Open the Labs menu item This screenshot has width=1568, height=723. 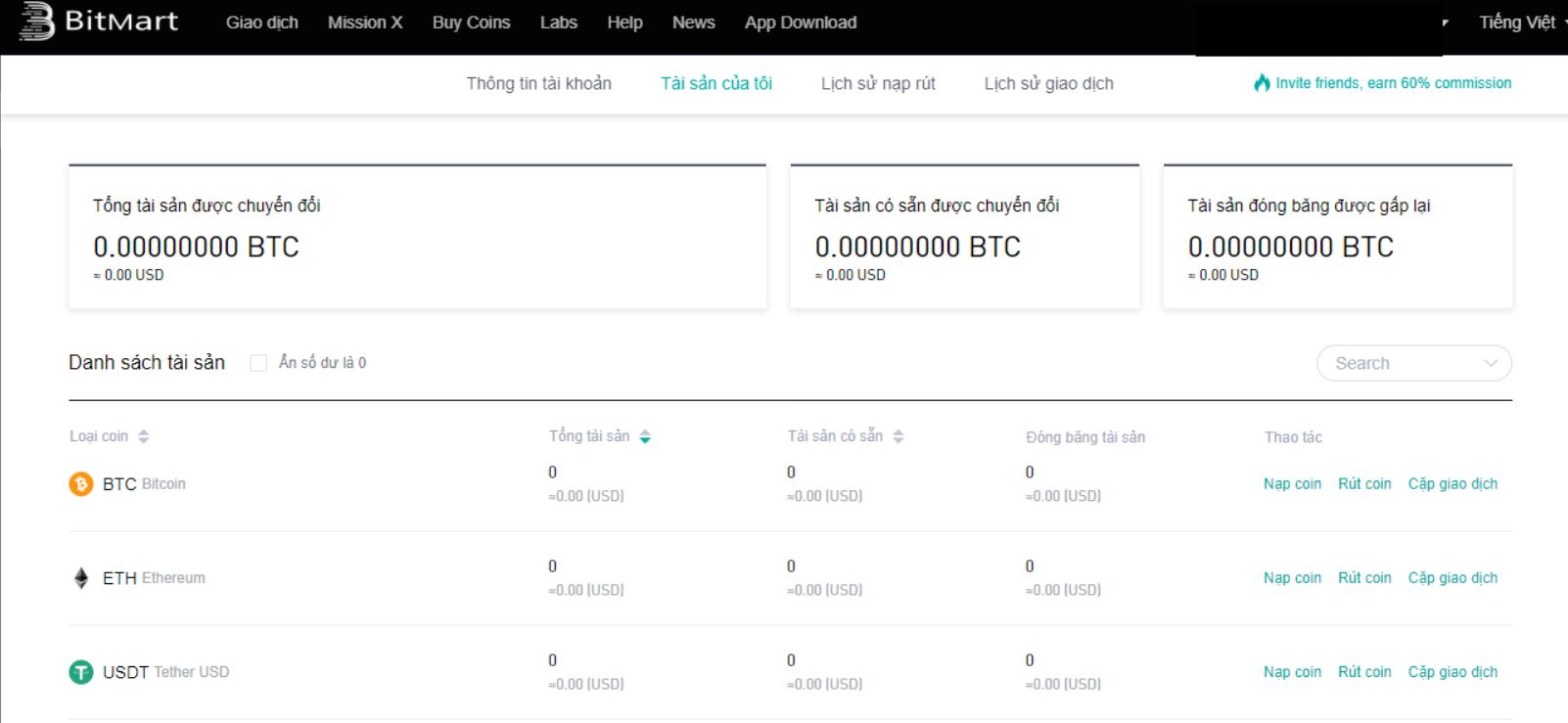(559, 23)
